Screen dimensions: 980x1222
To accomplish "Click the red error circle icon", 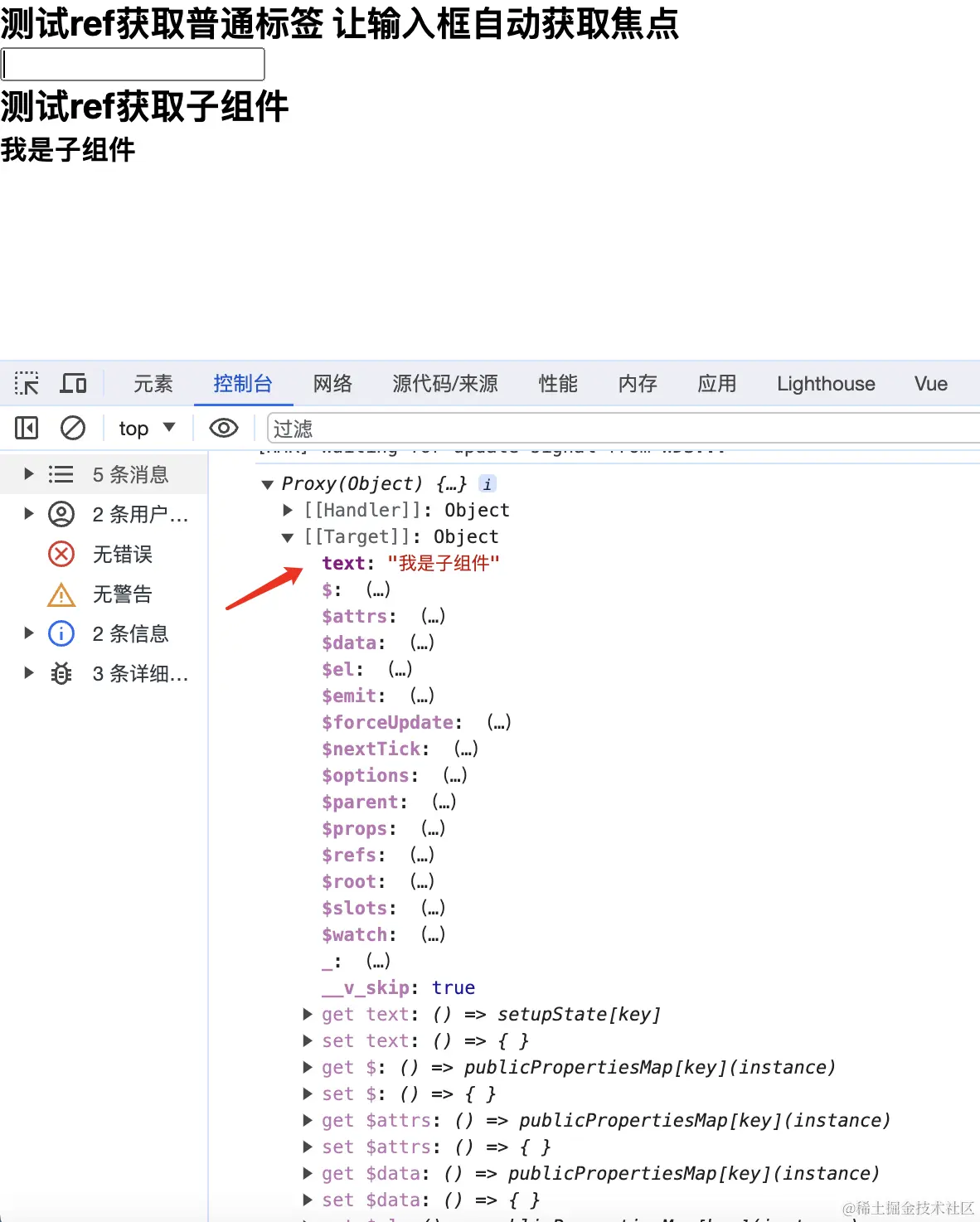I will [x=61, y=554].
